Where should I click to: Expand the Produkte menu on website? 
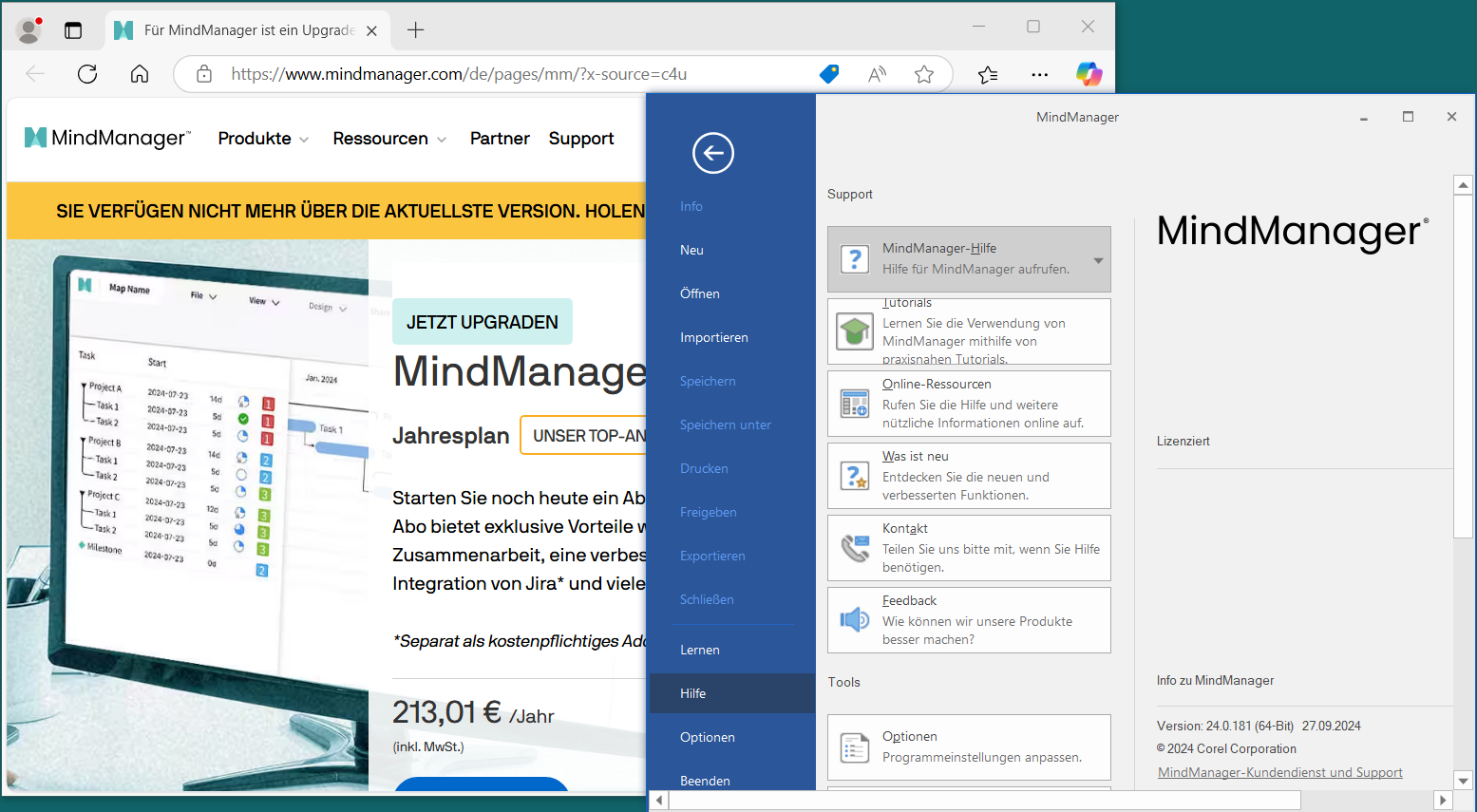263,139
